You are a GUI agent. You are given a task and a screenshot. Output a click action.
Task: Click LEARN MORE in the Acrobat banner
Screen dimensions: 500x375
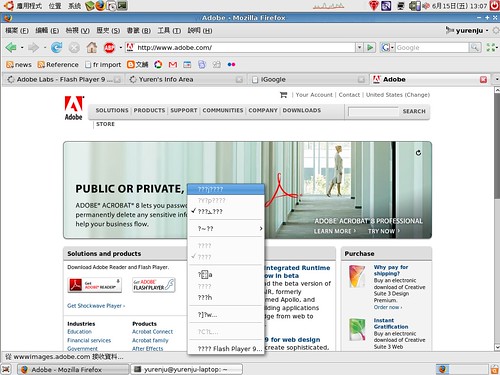tap(335, 231)
